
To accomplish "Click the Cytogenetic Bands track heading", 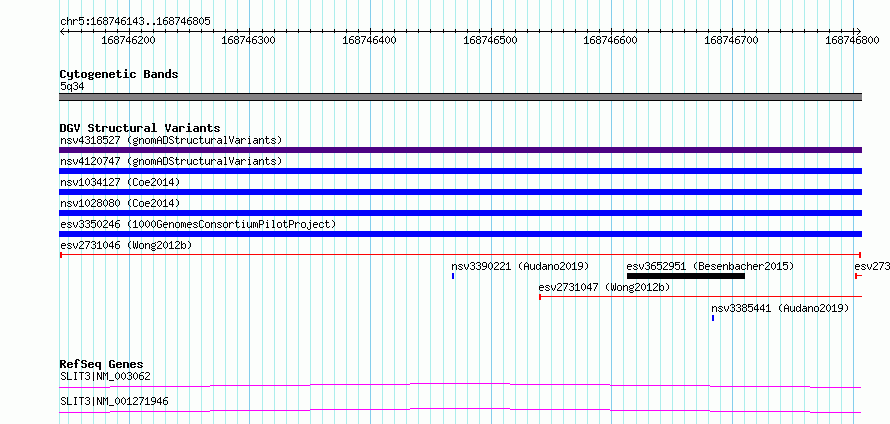I will [x=119, y=74].
